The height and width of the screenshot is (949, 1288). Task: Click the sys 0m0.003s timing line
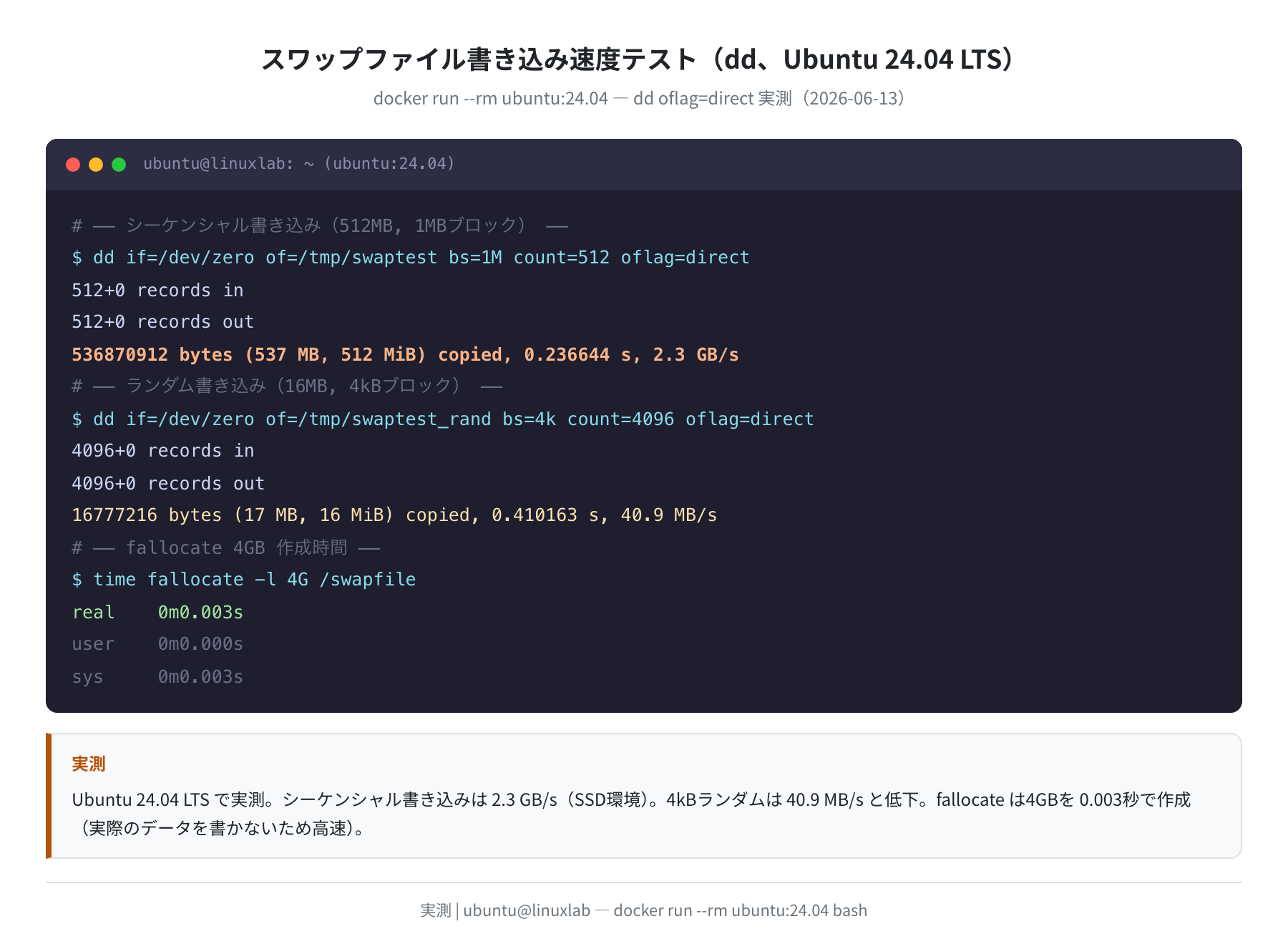157,676
